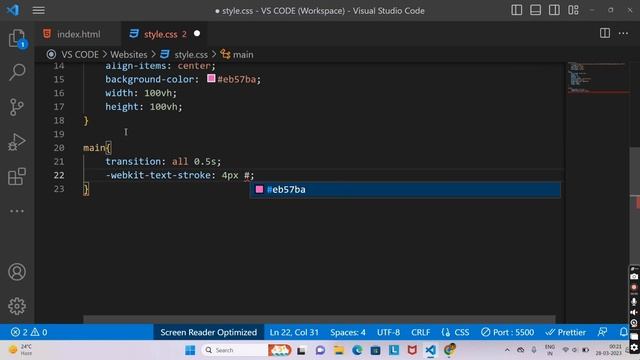Click the unsaved dot on style.css tab
Screen dimensions: 640x360
pos(197,33)
